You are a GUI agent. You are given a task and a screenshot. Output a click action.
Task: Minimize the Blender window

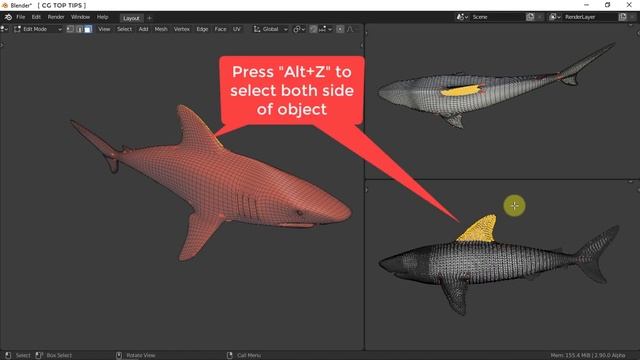tap(587, 5)
